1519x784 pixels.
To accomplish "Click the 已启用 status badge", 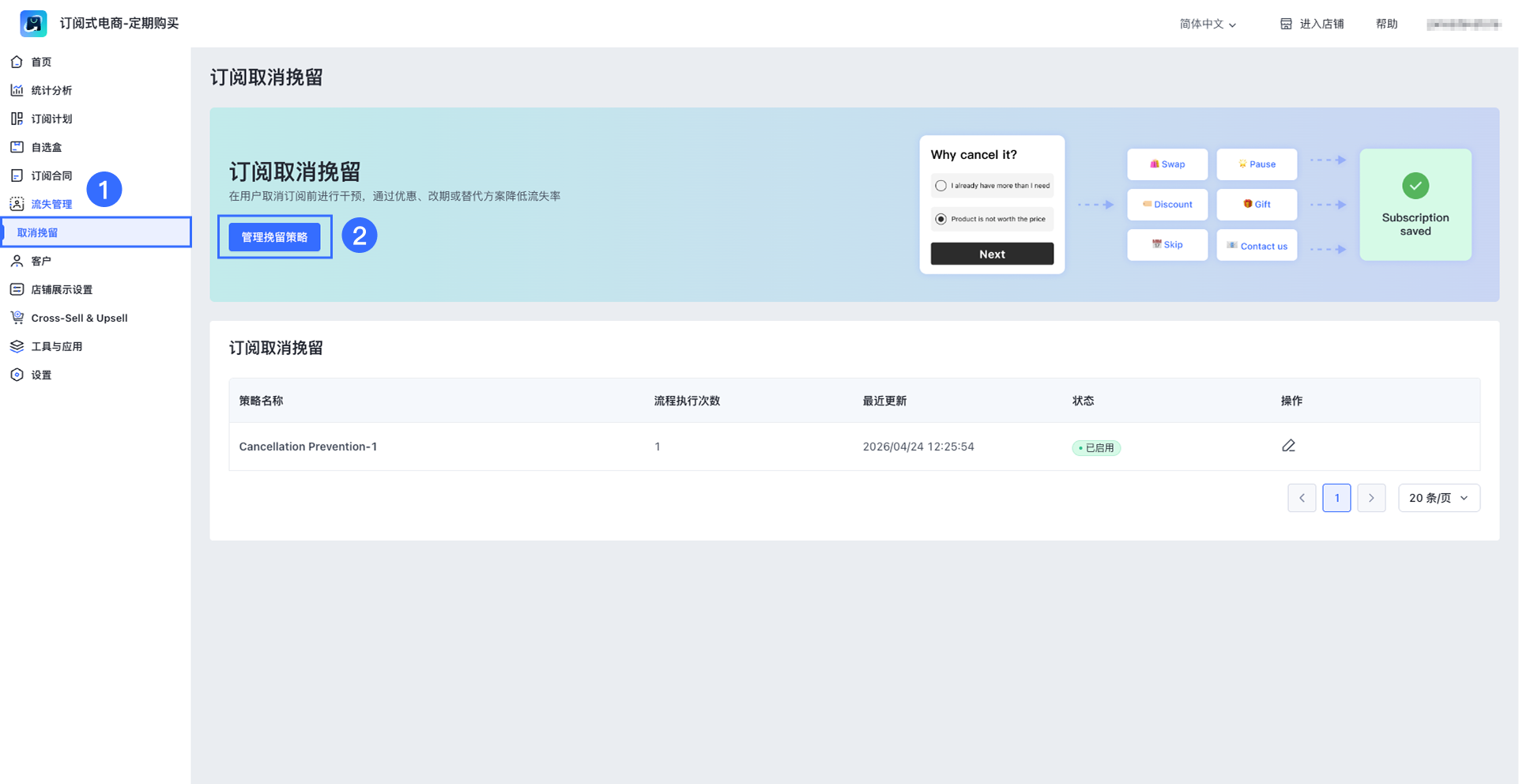I will pyautogui.click(x=1096, y=447).
